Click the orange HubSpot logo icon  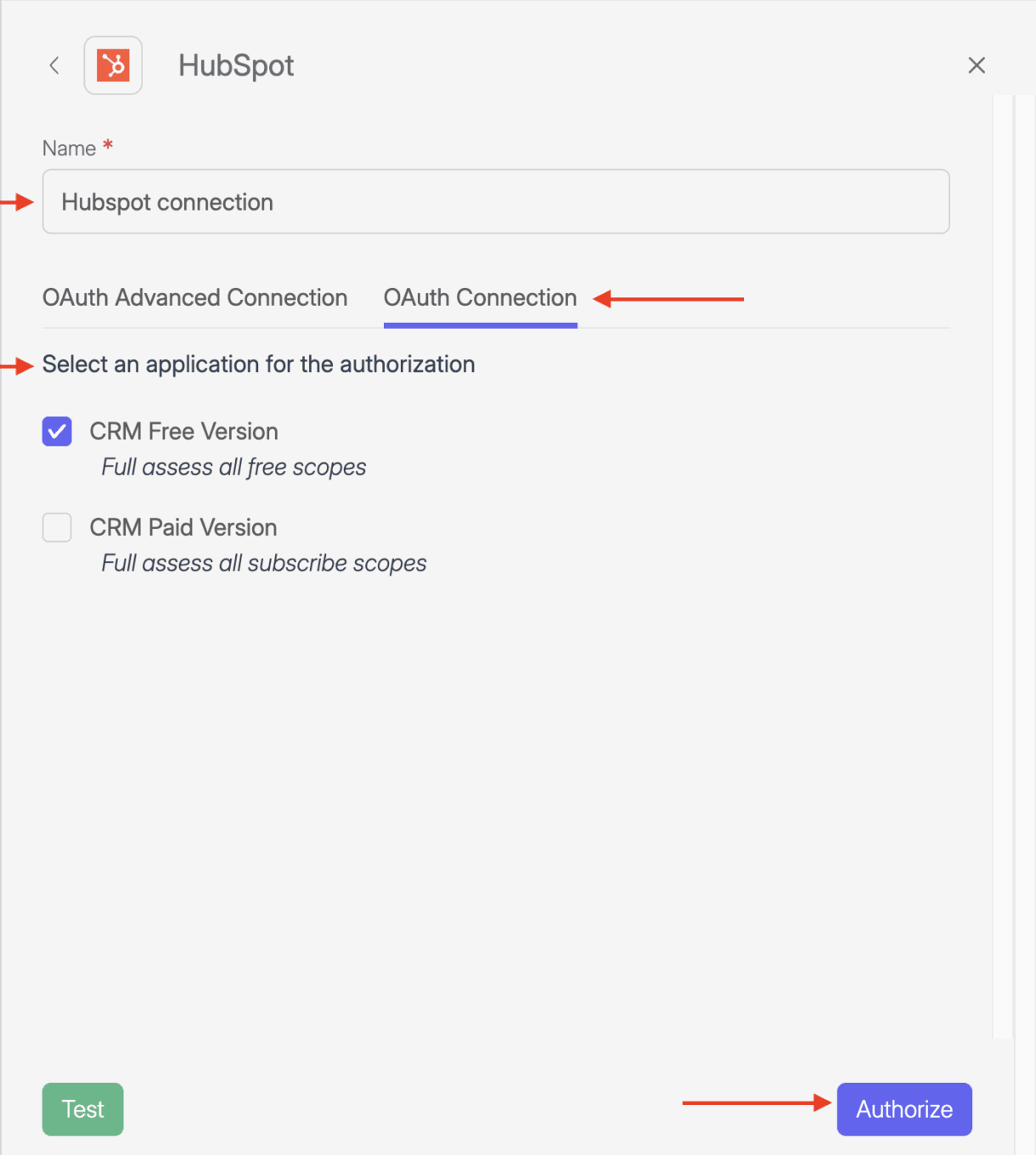pyautogui.click(x=113, y=65)
